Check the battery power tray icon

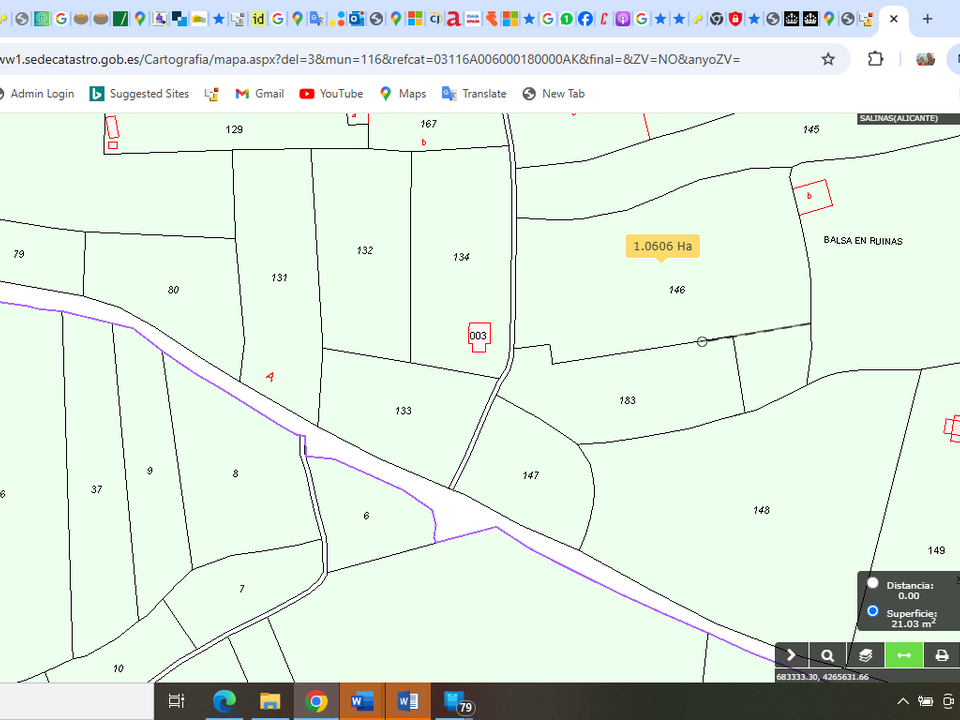(x=925, y=701)
